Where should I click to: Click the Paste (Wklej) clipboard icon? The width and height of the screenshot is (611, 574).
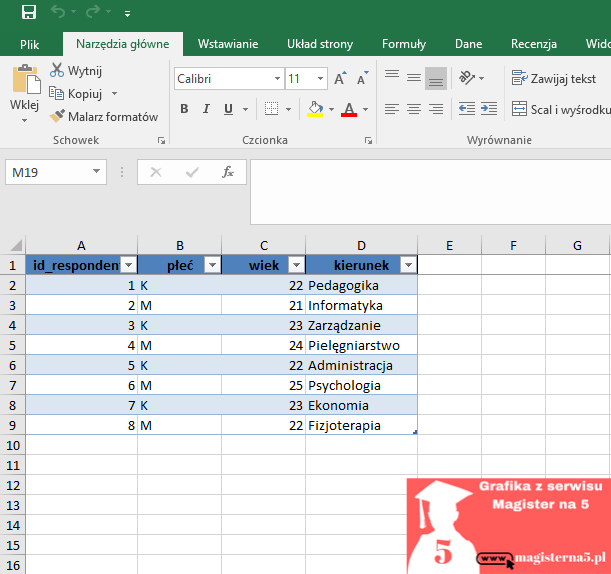coord(25,81)
